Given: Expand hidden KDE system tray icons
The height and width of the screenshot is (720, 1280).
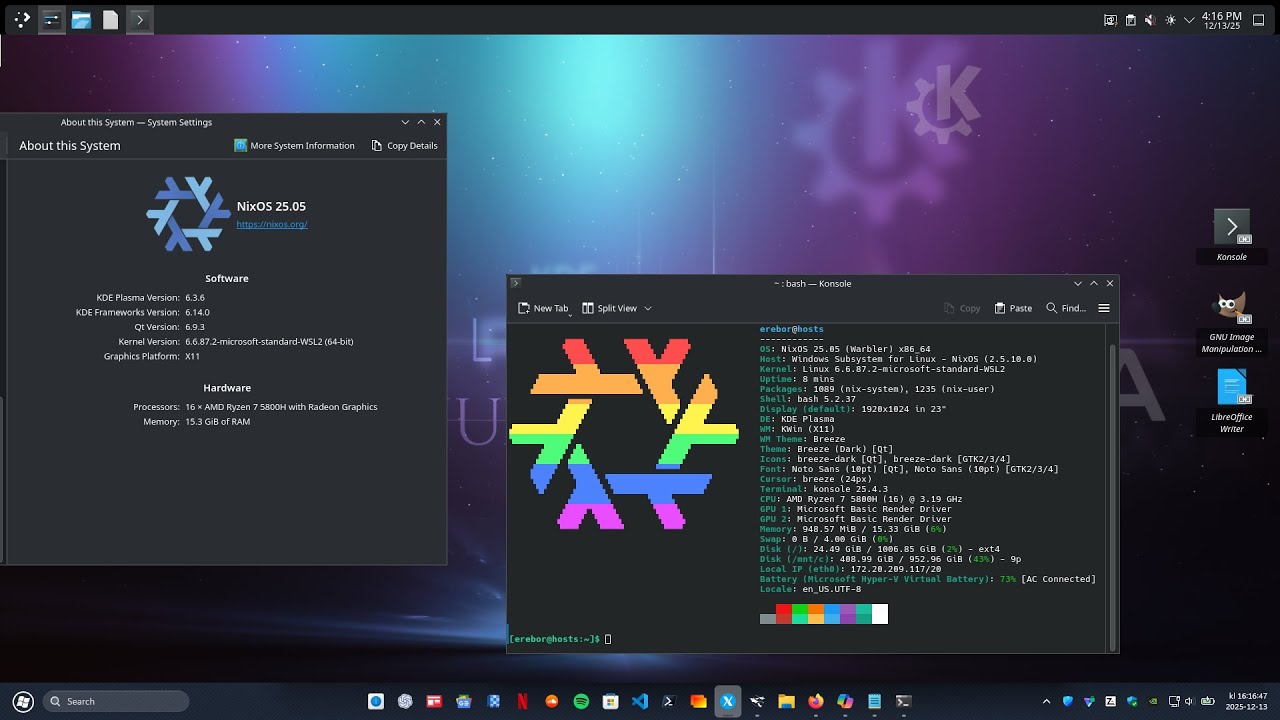Looking at the screenshot, I should pyautogui.click(x=1189, y=20).
